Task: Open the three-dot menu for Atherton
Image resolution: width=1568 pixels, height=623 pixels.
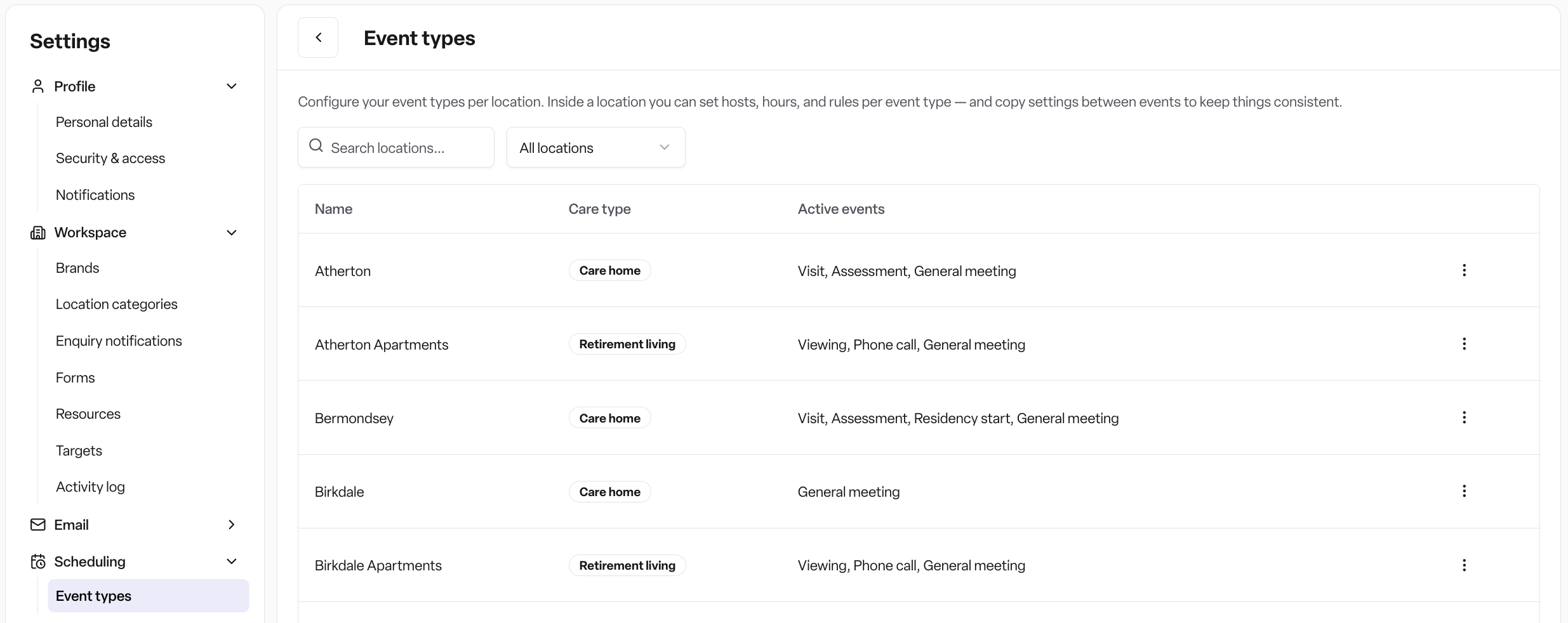Action: pos(1464,270)
